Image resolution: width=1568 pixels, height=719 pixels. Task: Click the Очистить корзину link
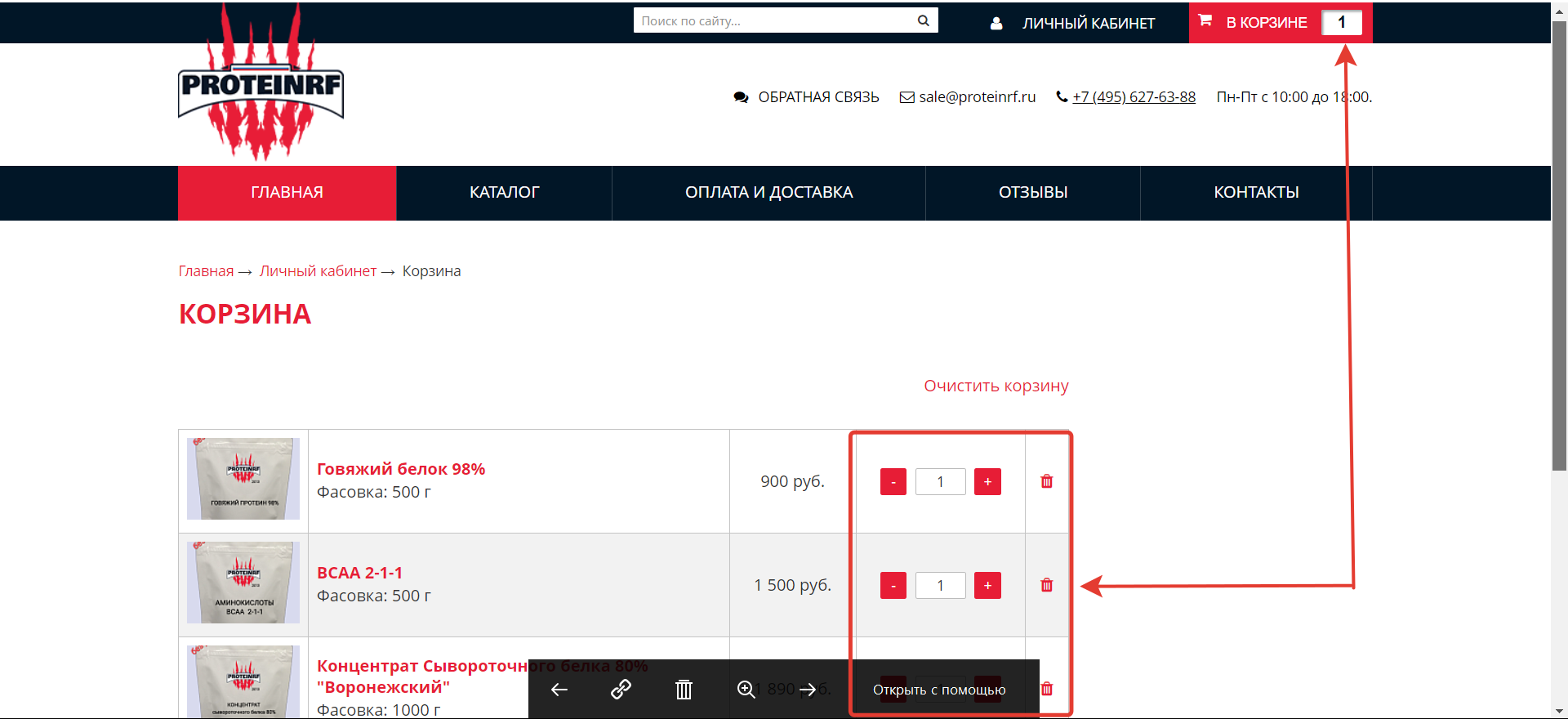[996, 386]
